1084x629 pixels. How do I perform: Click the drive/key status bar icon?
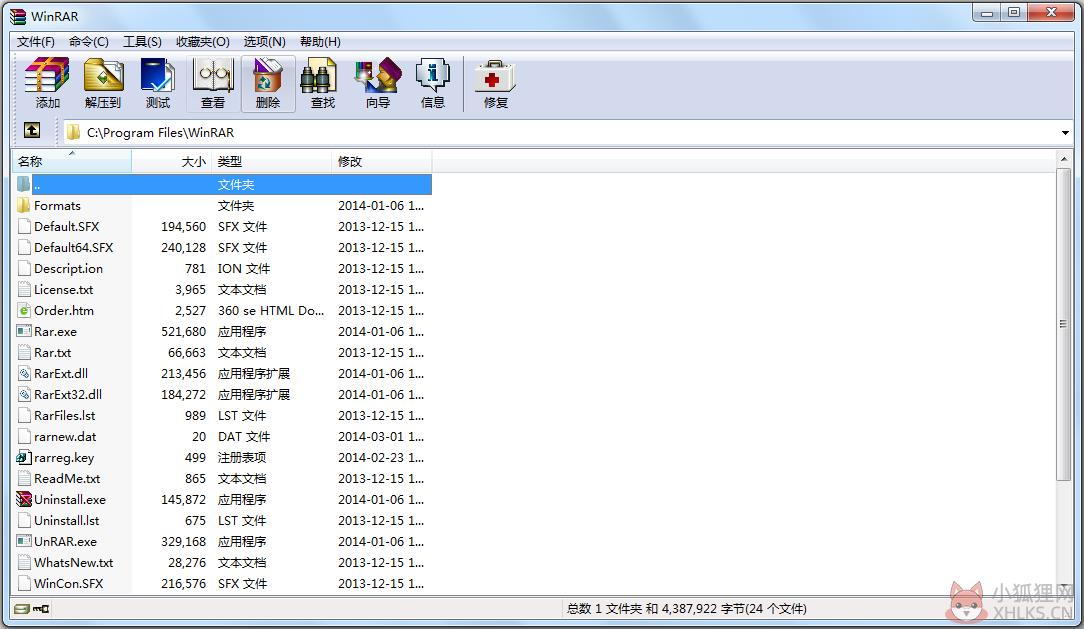[32, 609]
